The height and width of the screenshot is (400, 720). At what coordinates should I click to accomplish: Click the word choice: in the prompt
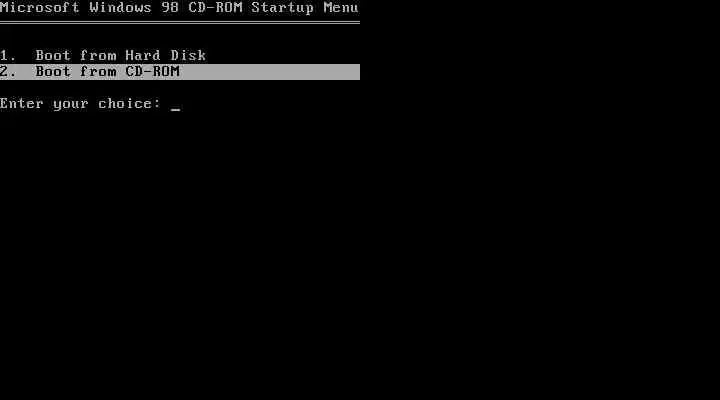tap(129, 103)
